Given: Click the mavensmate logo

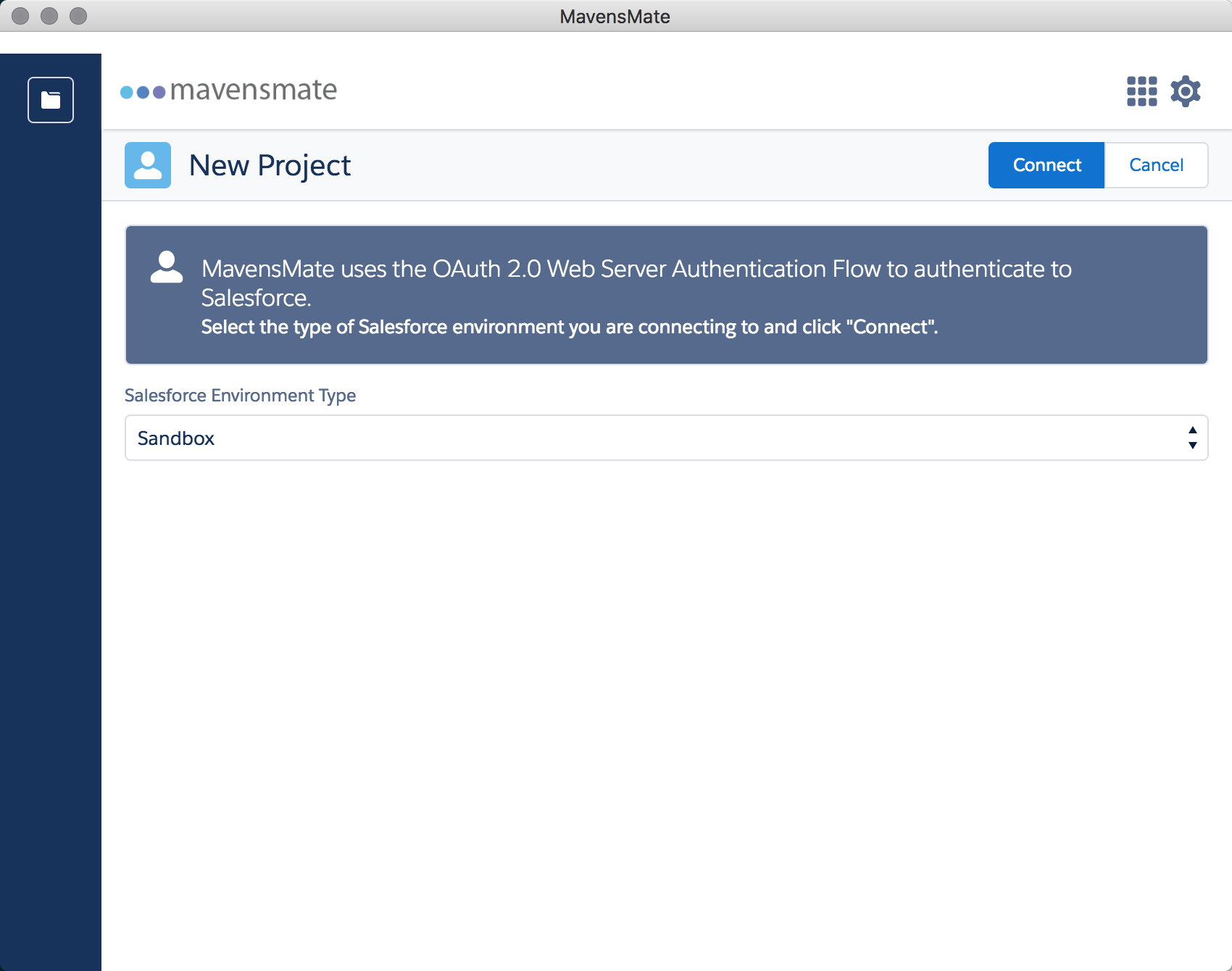Looking at the screenshot, I should (x=228, y=91).
